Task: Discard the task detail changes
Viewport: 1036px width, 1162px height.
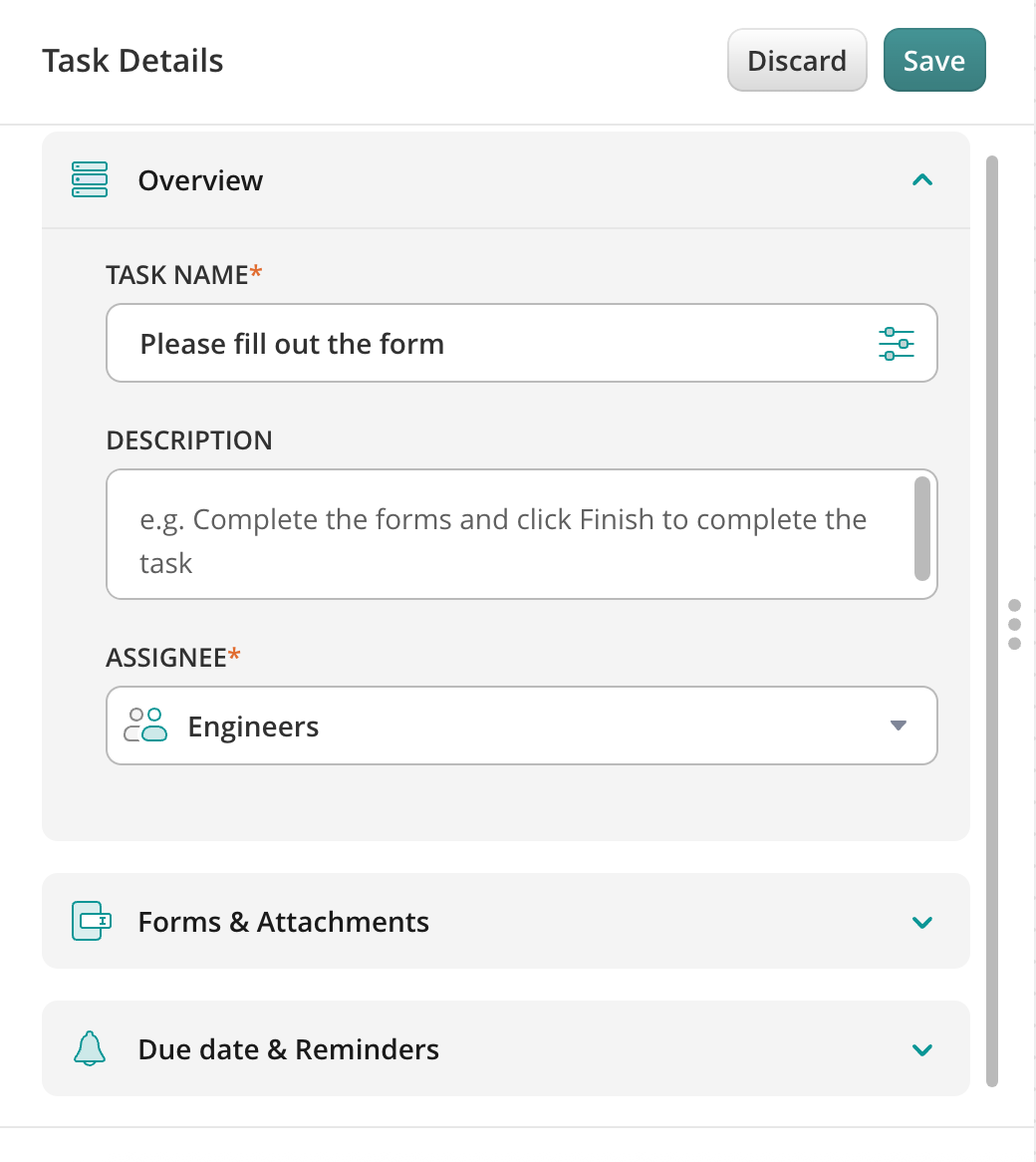Action: [x=797, y=61]
